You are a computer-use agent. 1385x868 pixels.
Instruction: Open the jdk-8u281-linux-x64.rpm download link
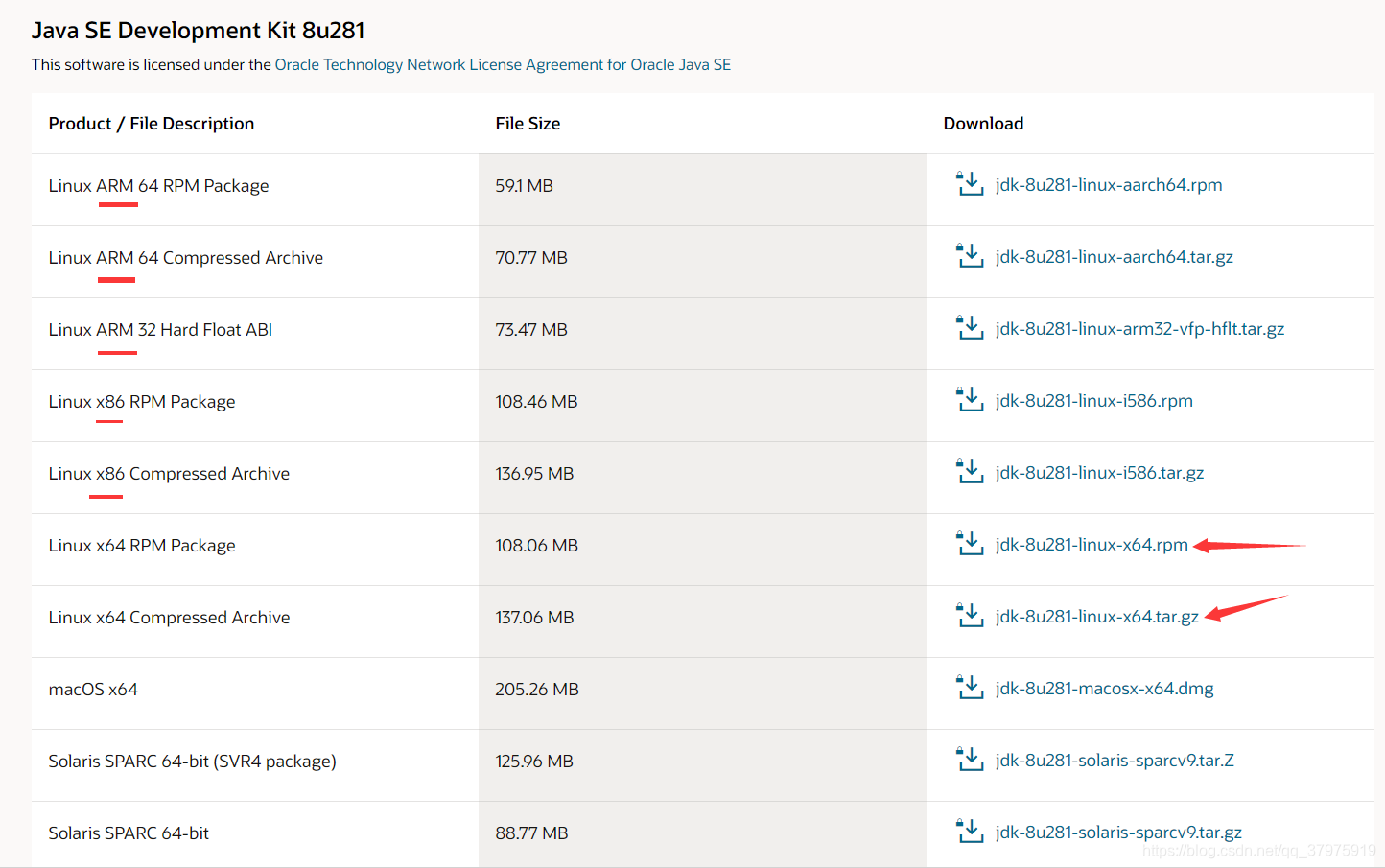1092,545
